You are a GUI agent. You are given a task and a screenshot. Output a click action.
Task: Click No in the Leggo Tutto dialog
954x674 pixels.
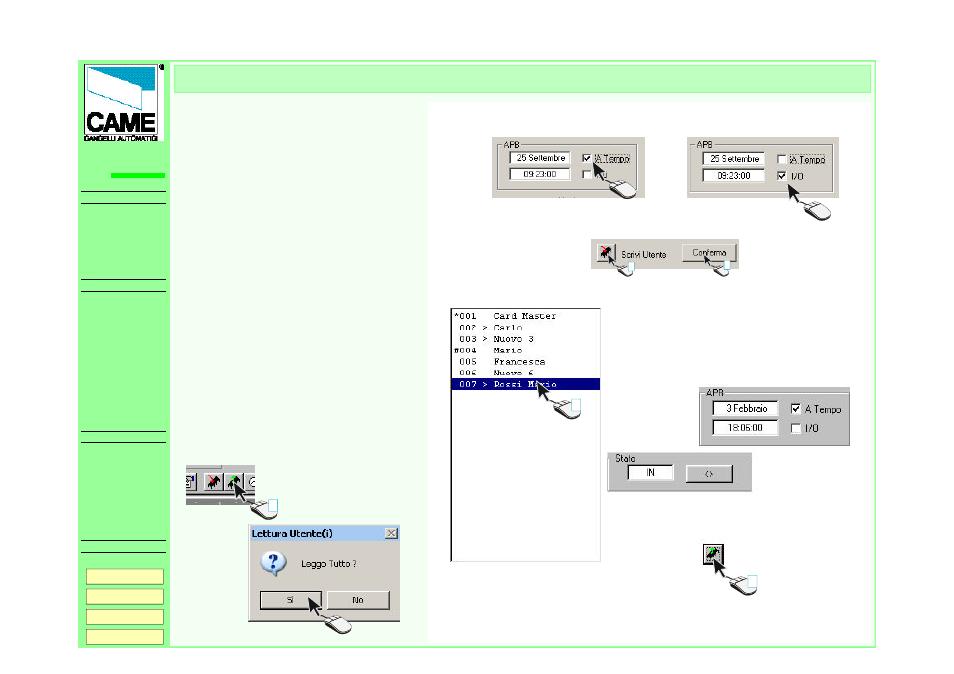[x=358, y=600]
